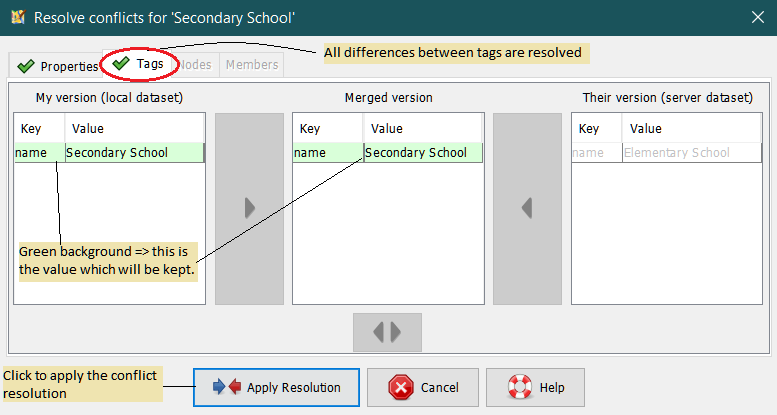Select the disabled Nodes tab
777x415 pixels.
pos(194,65)
